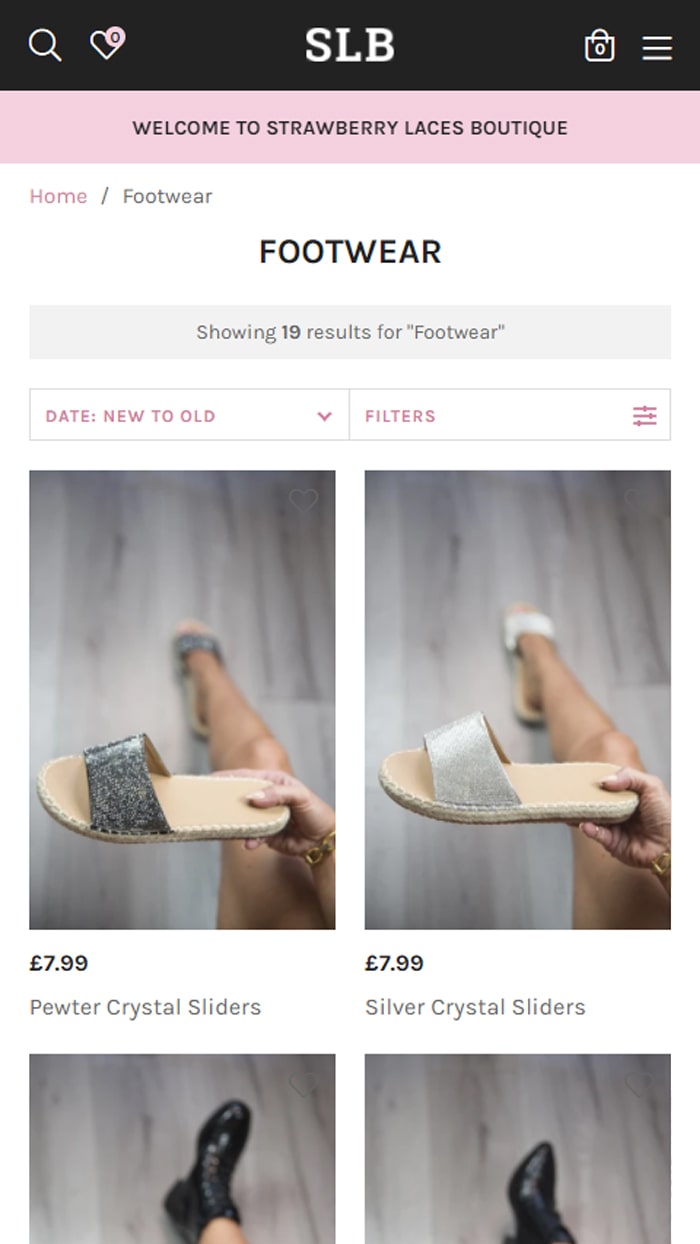Image resolution: width=700 pixels, height=1244 pixels.
Task: Open Silver Crystal Sliders product title
Action: pos(475,1007)
